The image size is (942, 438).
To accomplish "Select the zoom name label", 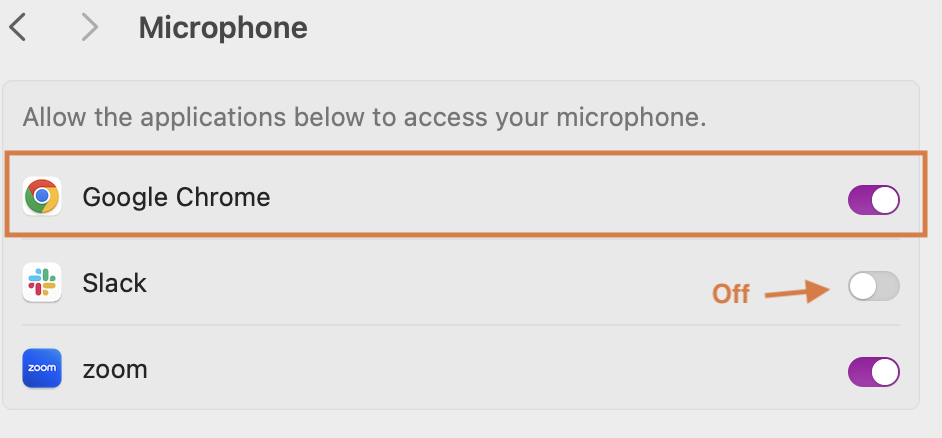I will click(115, 370).
